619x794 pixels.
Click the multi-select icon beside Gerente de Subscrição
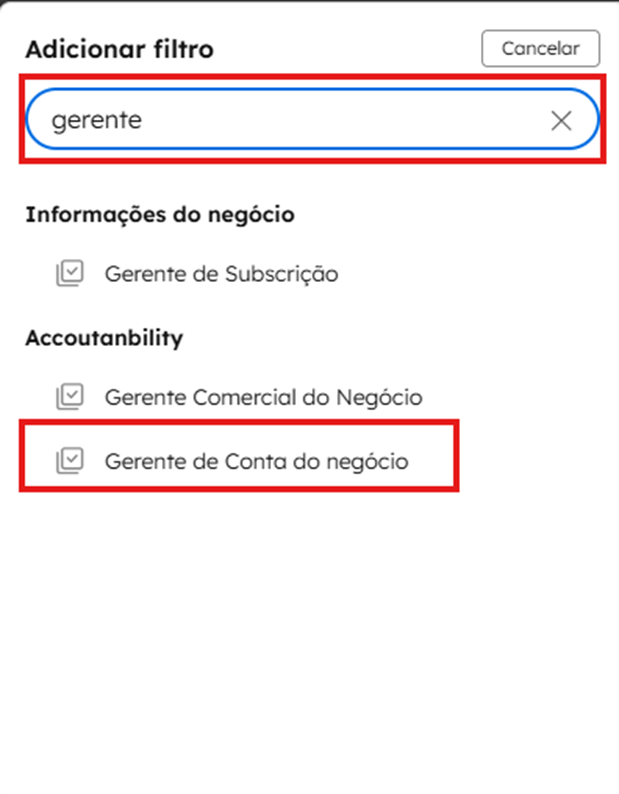coord(70,273)
